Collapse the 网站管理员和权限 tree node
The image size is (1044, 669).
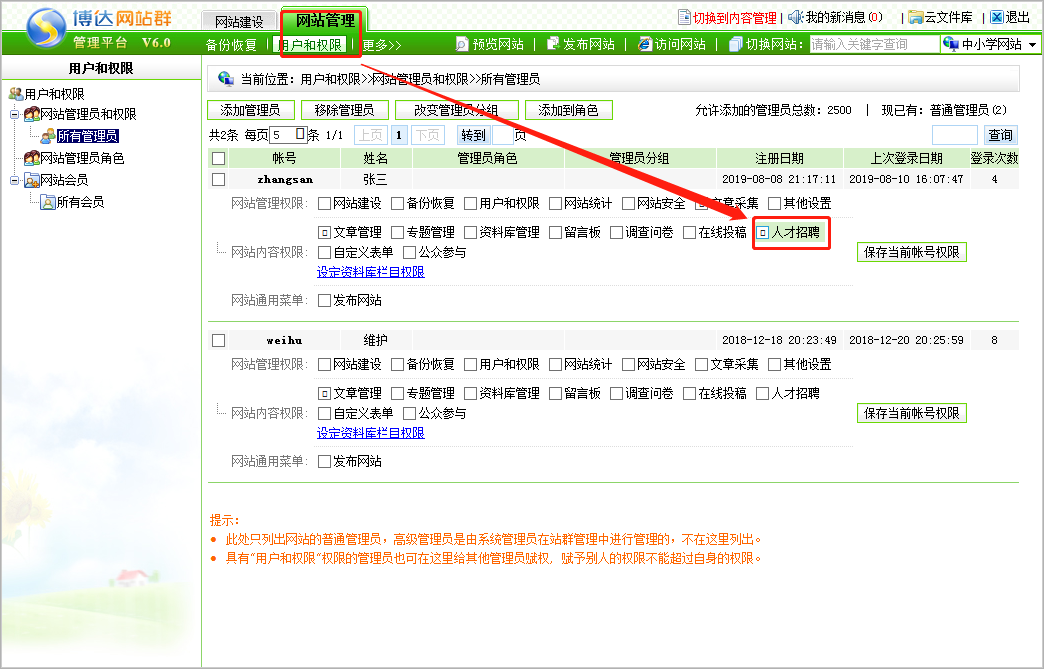point(14,114)
